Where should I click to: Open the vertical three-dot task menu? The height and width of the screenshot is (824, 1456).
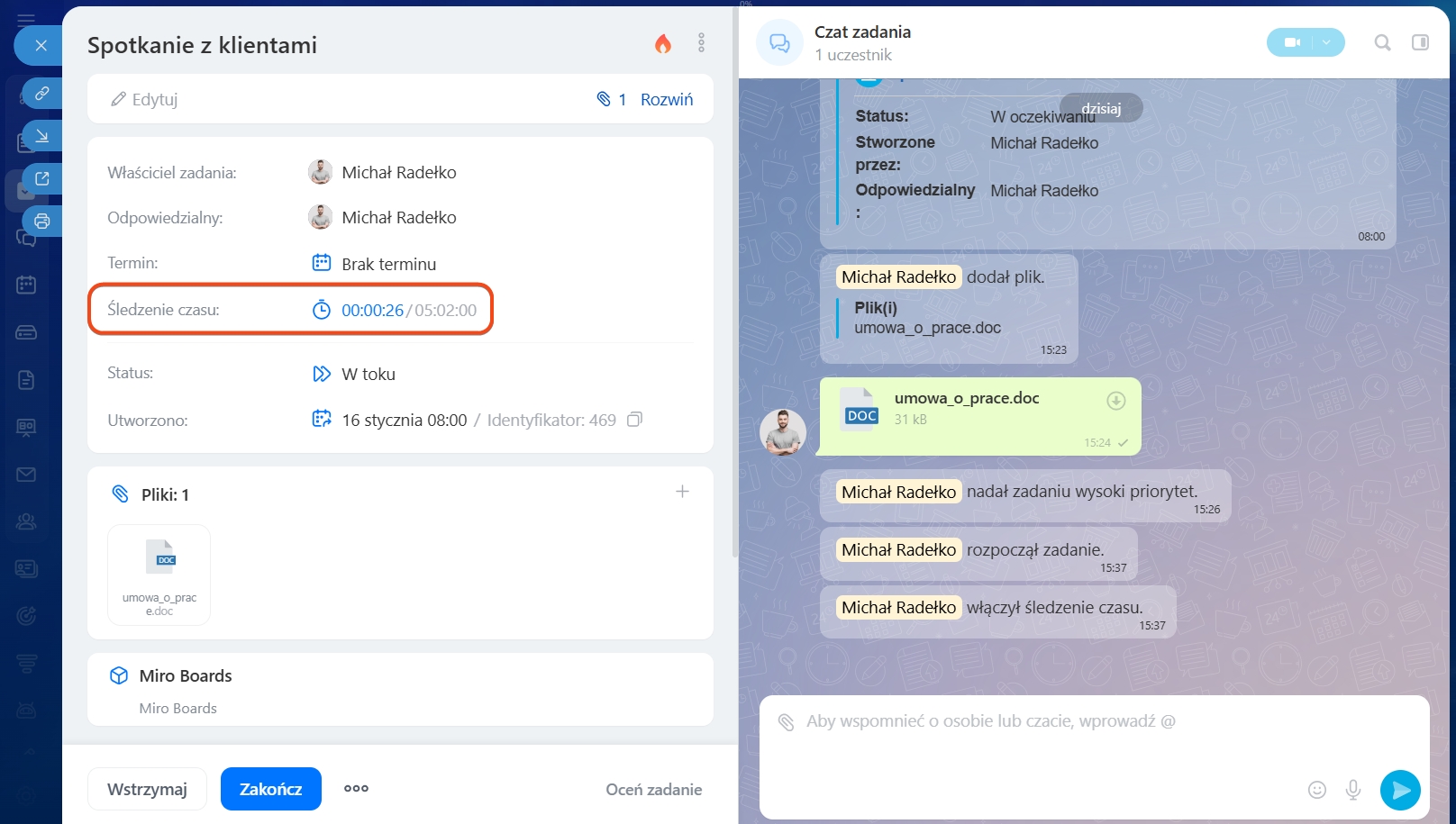701,43
